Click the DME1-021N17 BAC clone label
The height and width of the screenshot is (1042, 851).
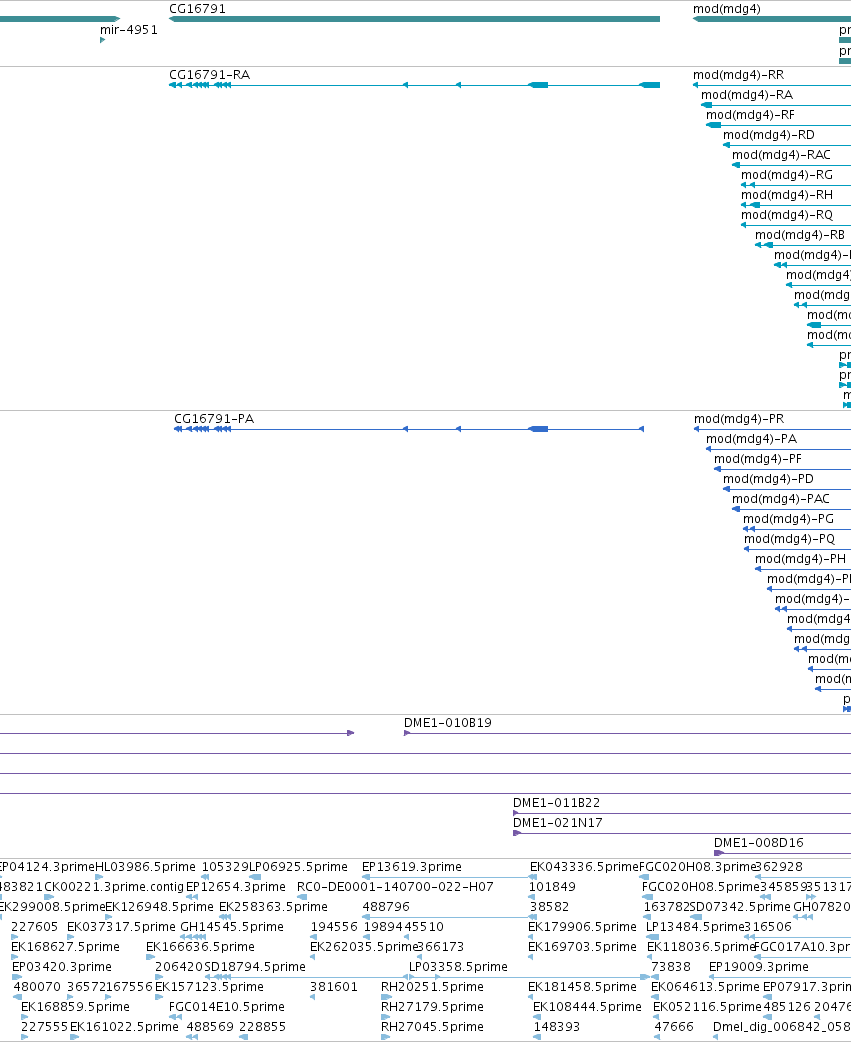point(558,822)
